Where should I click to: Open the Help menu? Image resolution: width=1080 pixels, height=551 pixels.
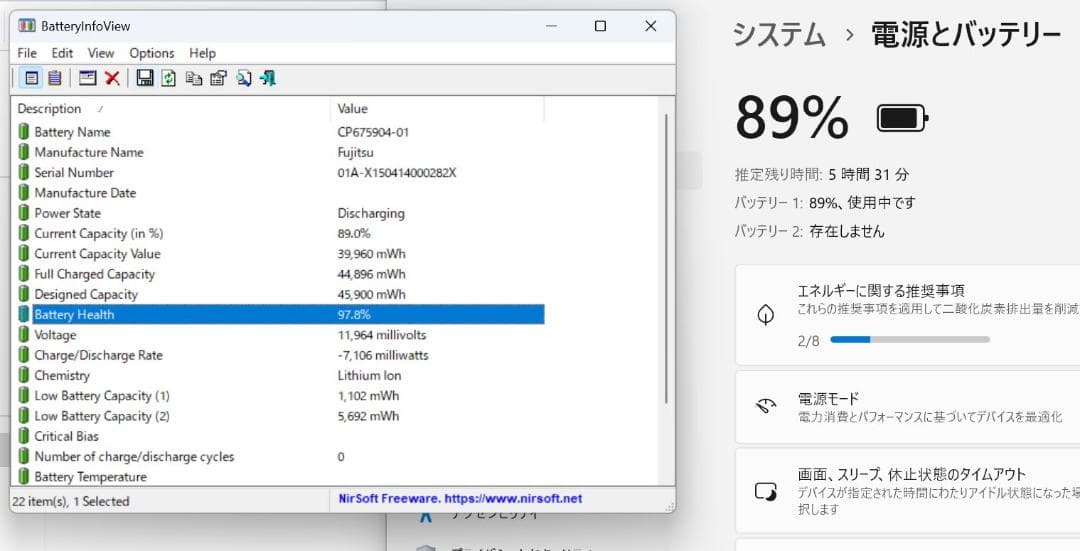202,53
